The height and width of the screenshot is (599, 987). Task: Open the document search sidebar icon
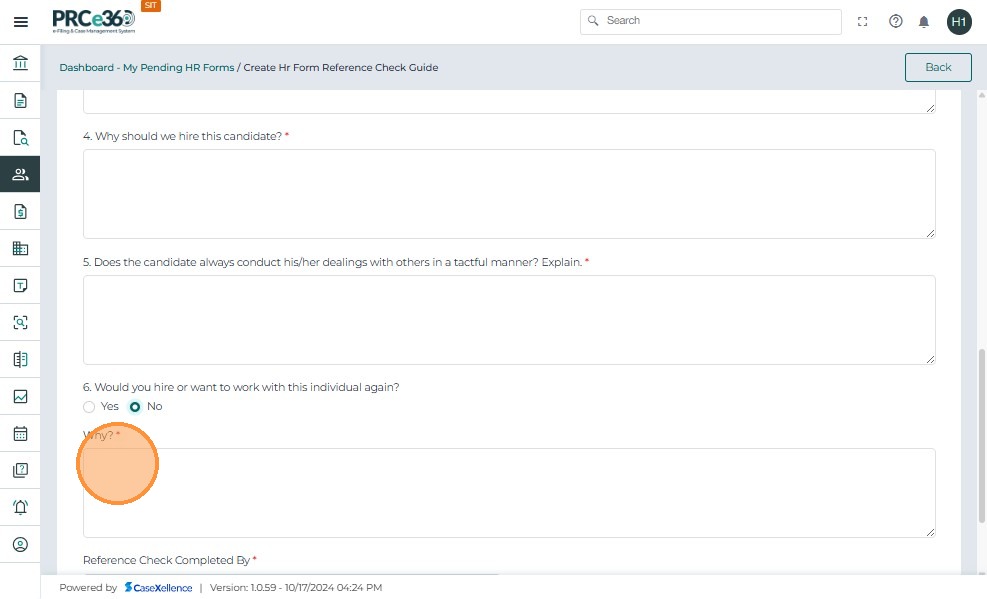pyautogui.click(x=20, y=138)
